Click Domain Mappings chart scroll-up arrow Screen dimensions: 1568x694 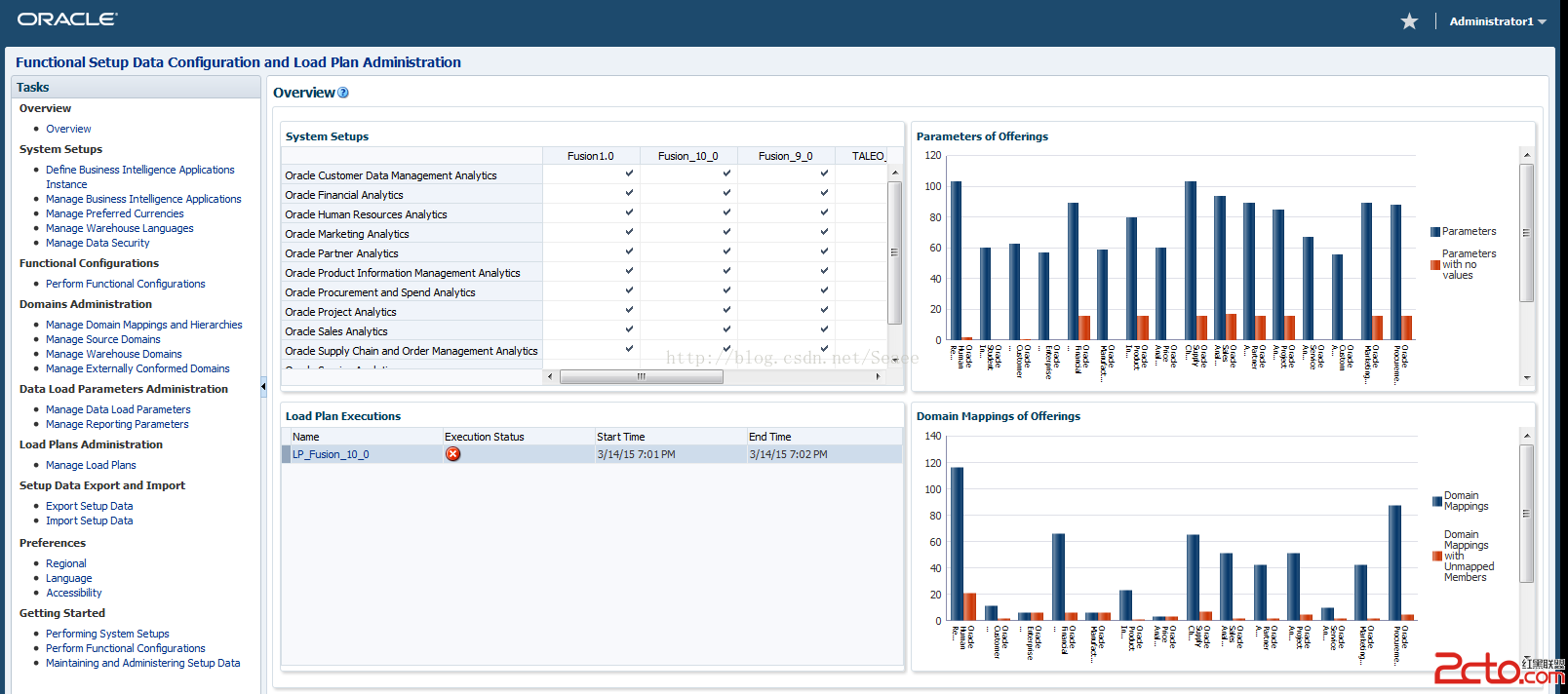pos(1527,436)
